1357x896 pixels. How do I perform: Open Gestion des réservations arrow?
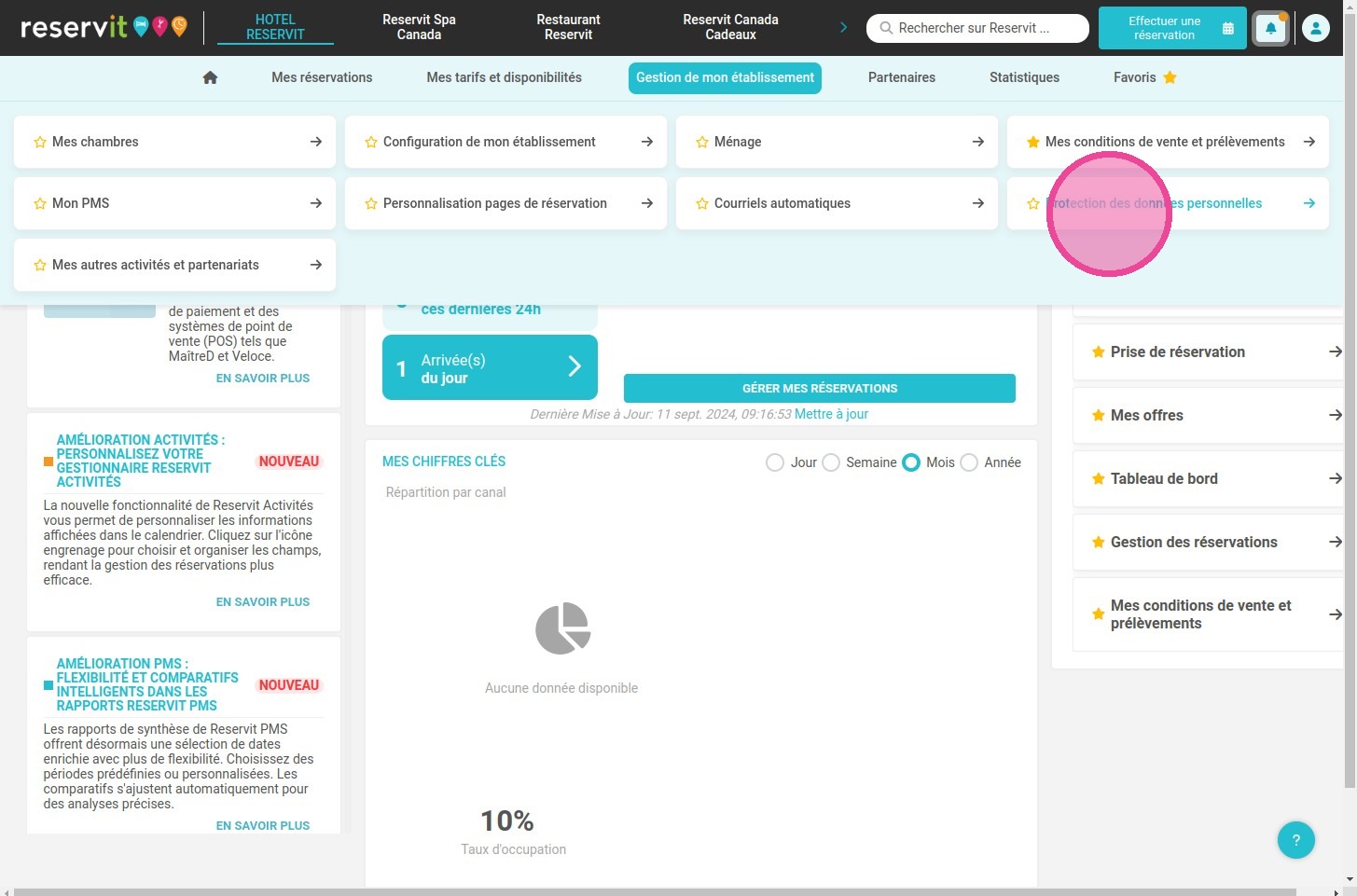(1336, 542)
